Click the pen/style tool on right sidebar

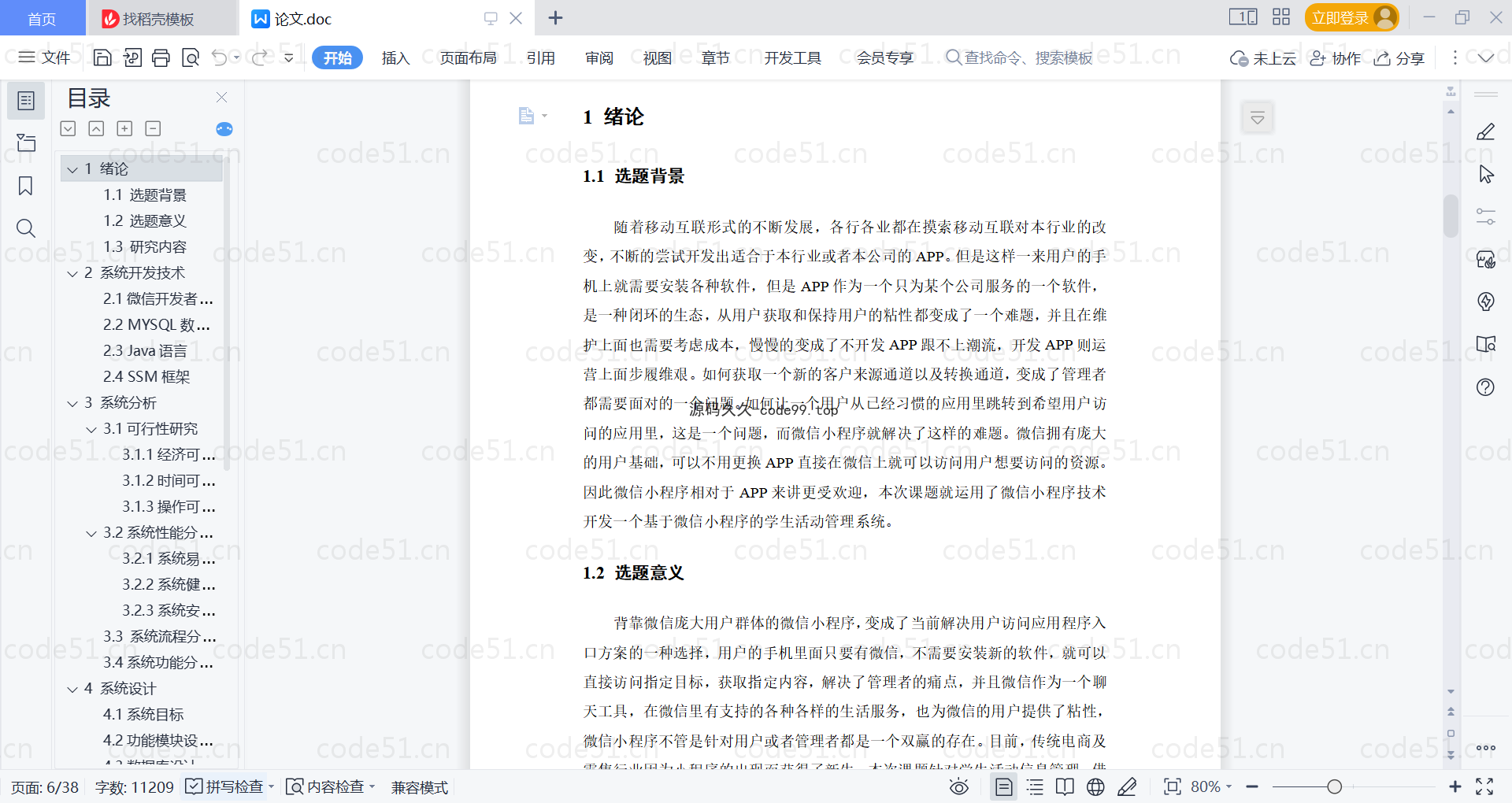click(1485, 131)
